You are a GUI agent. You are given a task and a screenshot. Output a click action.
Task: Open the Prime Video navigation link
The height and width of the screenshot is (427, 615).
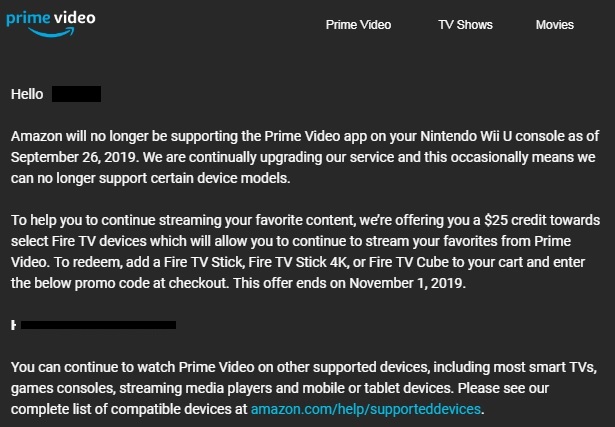358,25
